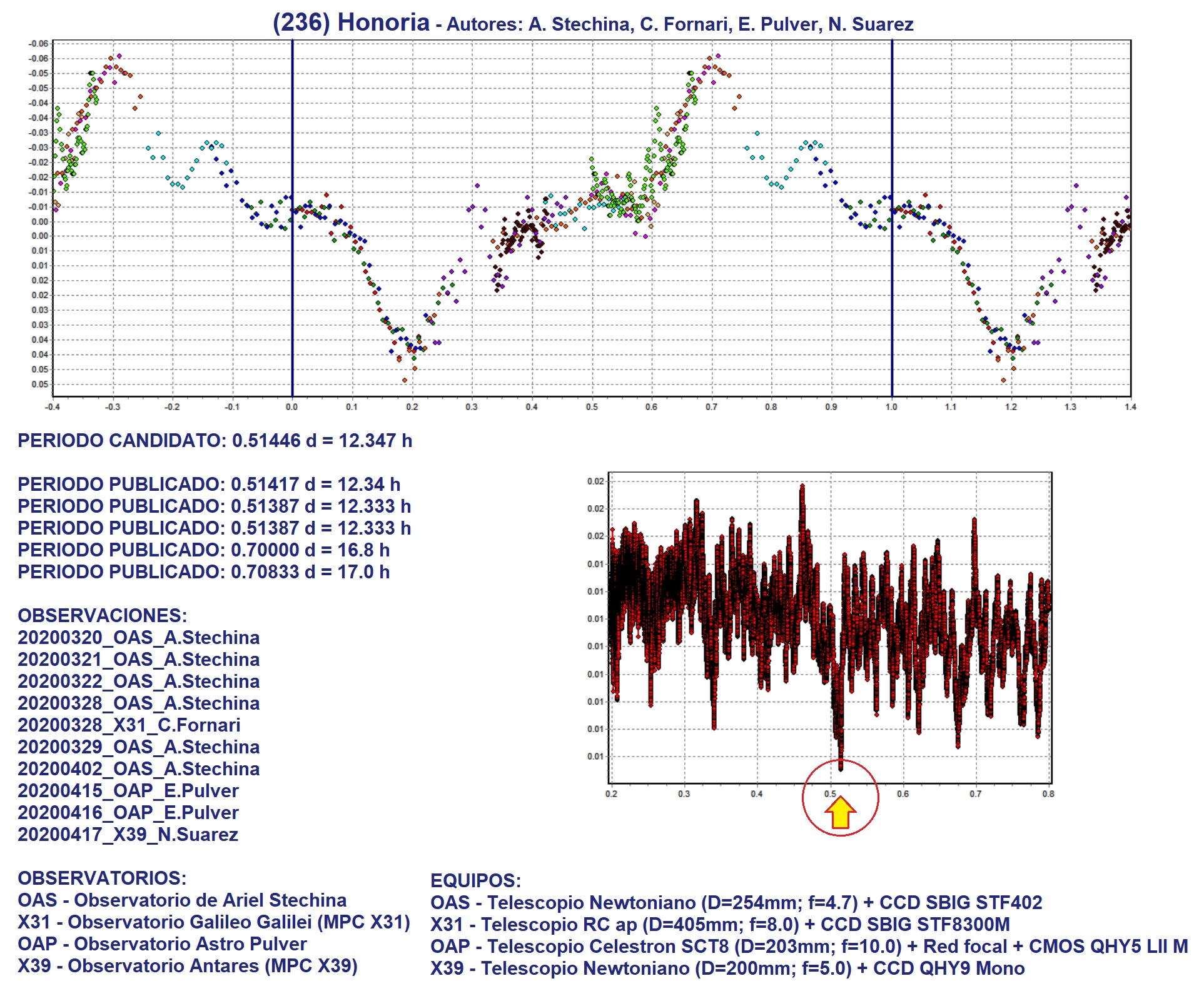This screenshot has width=1204, height=991.
Task: Click "OAS - Observatorio de Ariel Stechina"
Action: 182,900
